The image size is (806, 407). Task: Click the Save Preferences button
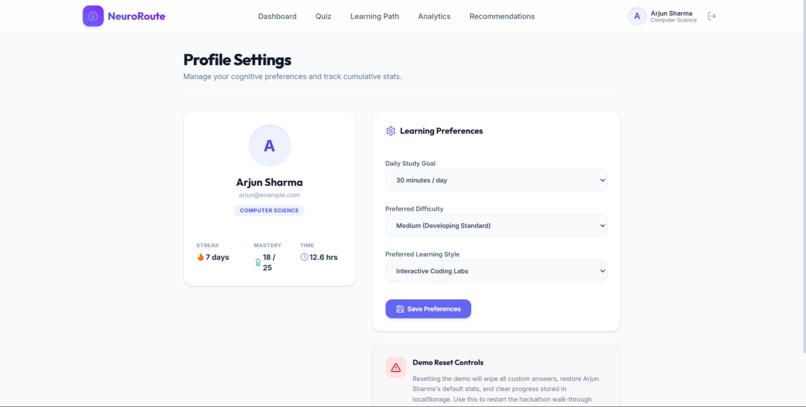coord(428,309)
